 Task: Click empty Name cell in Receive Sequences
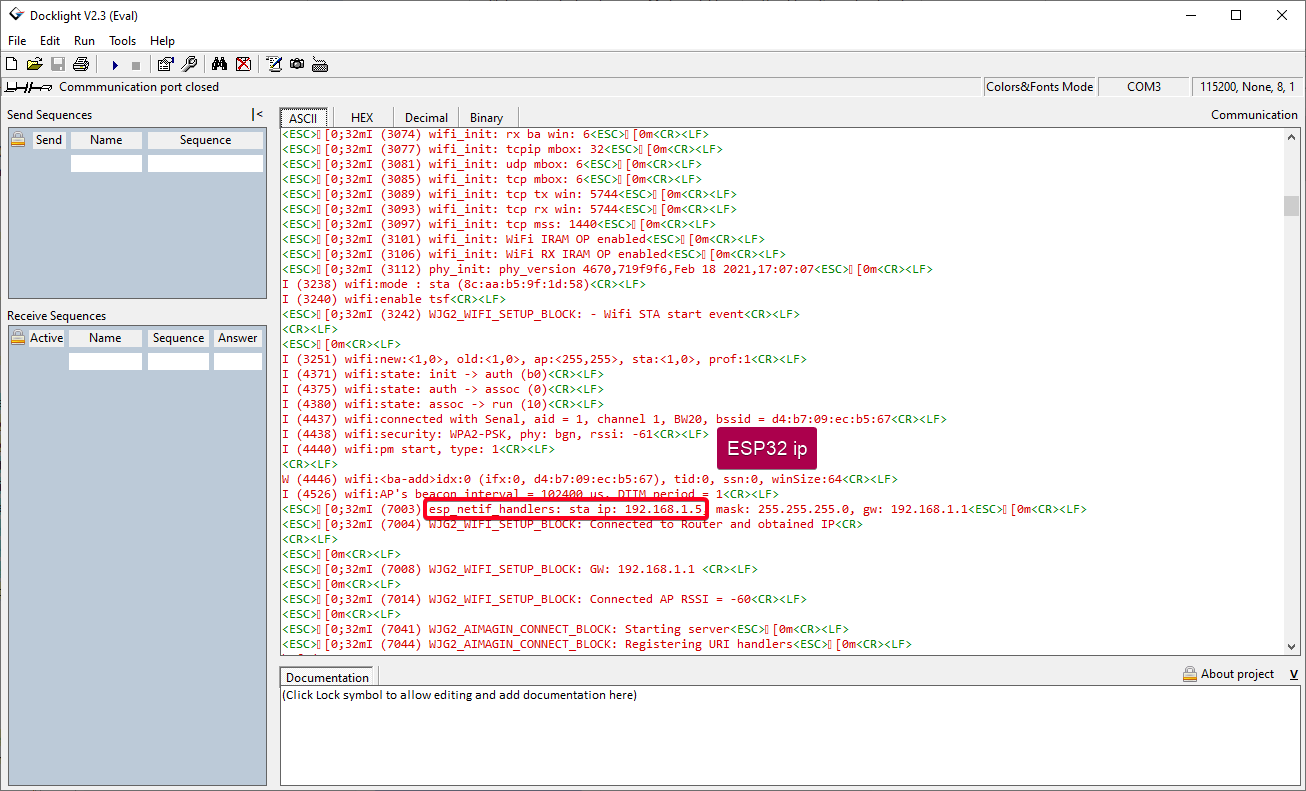[x=105, y=361]
